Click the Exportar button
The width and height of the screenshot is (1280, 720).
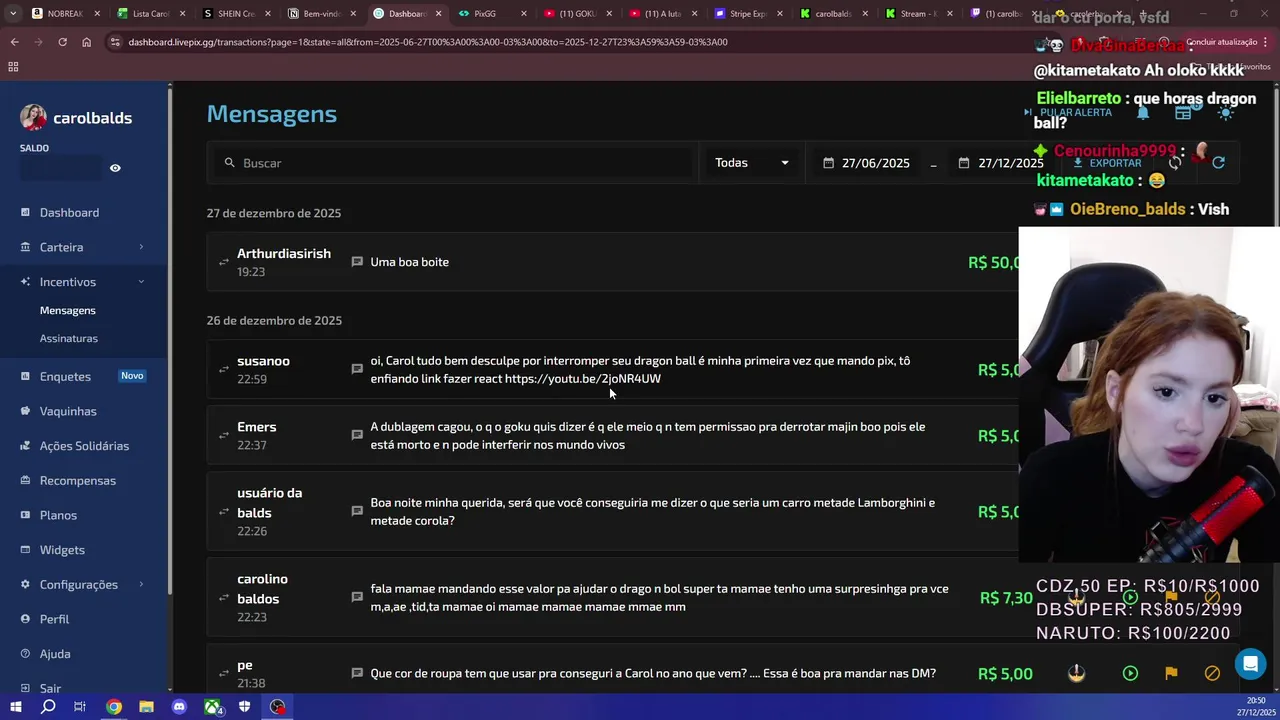[1108, 163]
